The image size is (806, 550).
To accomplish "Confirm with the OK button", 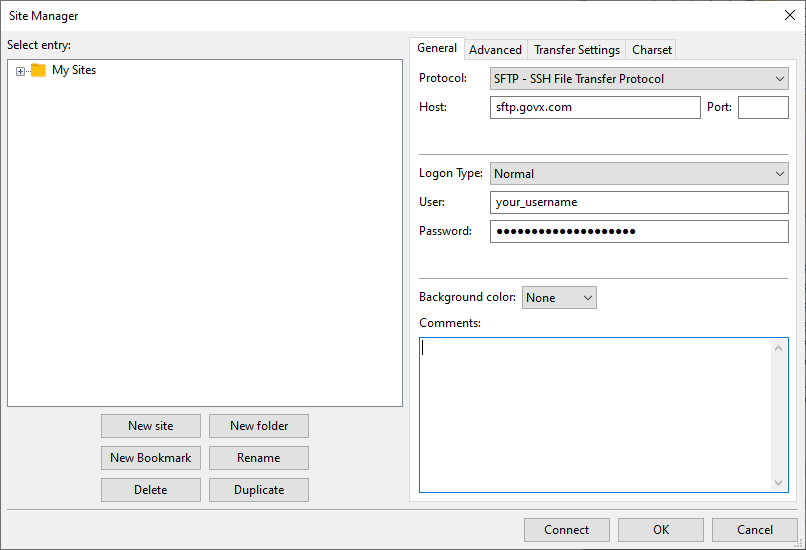I will tap(661, 530).
